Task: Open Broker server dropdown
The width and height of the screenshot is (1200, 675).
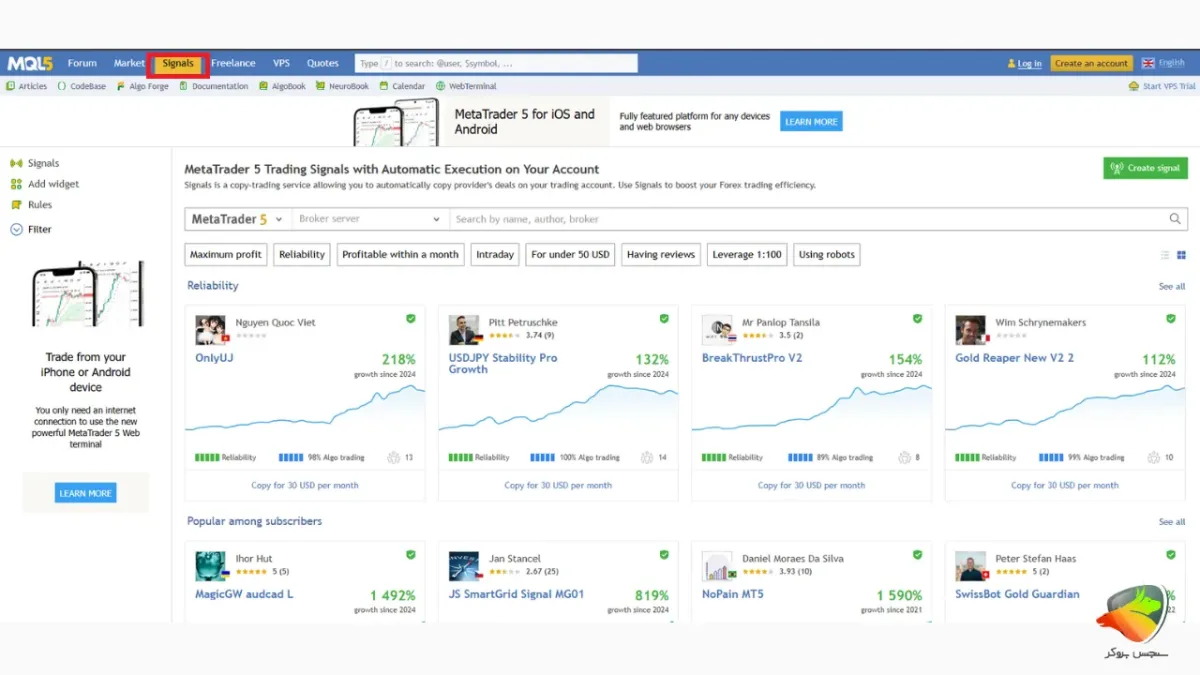Action: click(369, 219)
